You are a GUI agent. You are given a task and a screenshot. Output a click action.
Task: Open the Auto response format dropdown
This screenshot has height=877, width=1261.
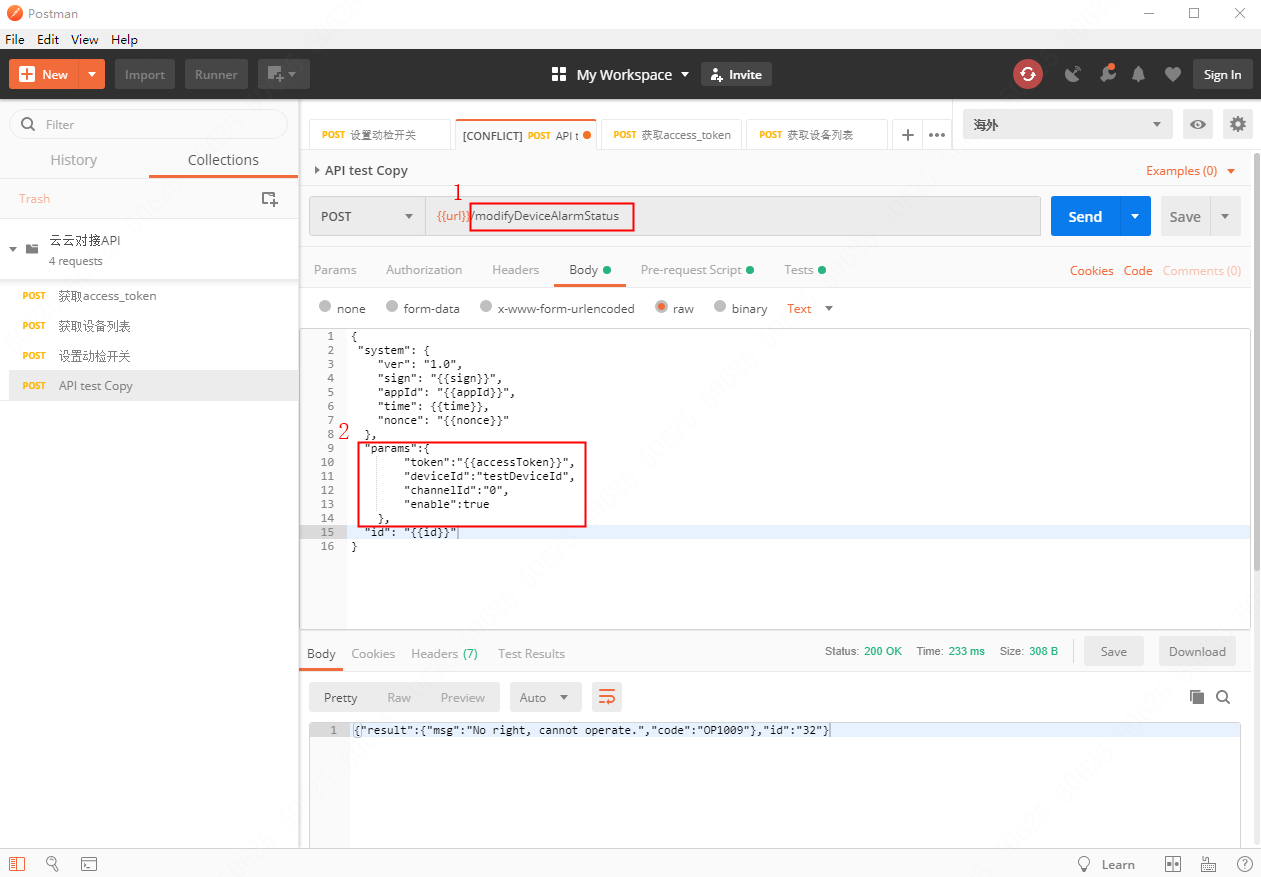[545, 697]
